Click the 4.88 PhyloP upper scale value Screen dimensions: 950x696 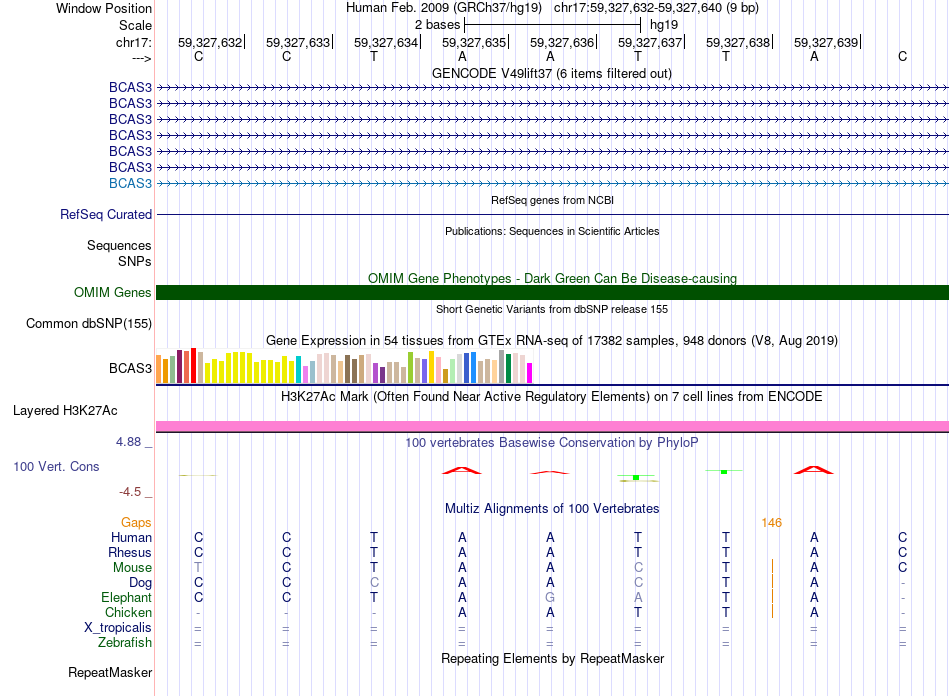pyautogui.click(x=128, y=442)
